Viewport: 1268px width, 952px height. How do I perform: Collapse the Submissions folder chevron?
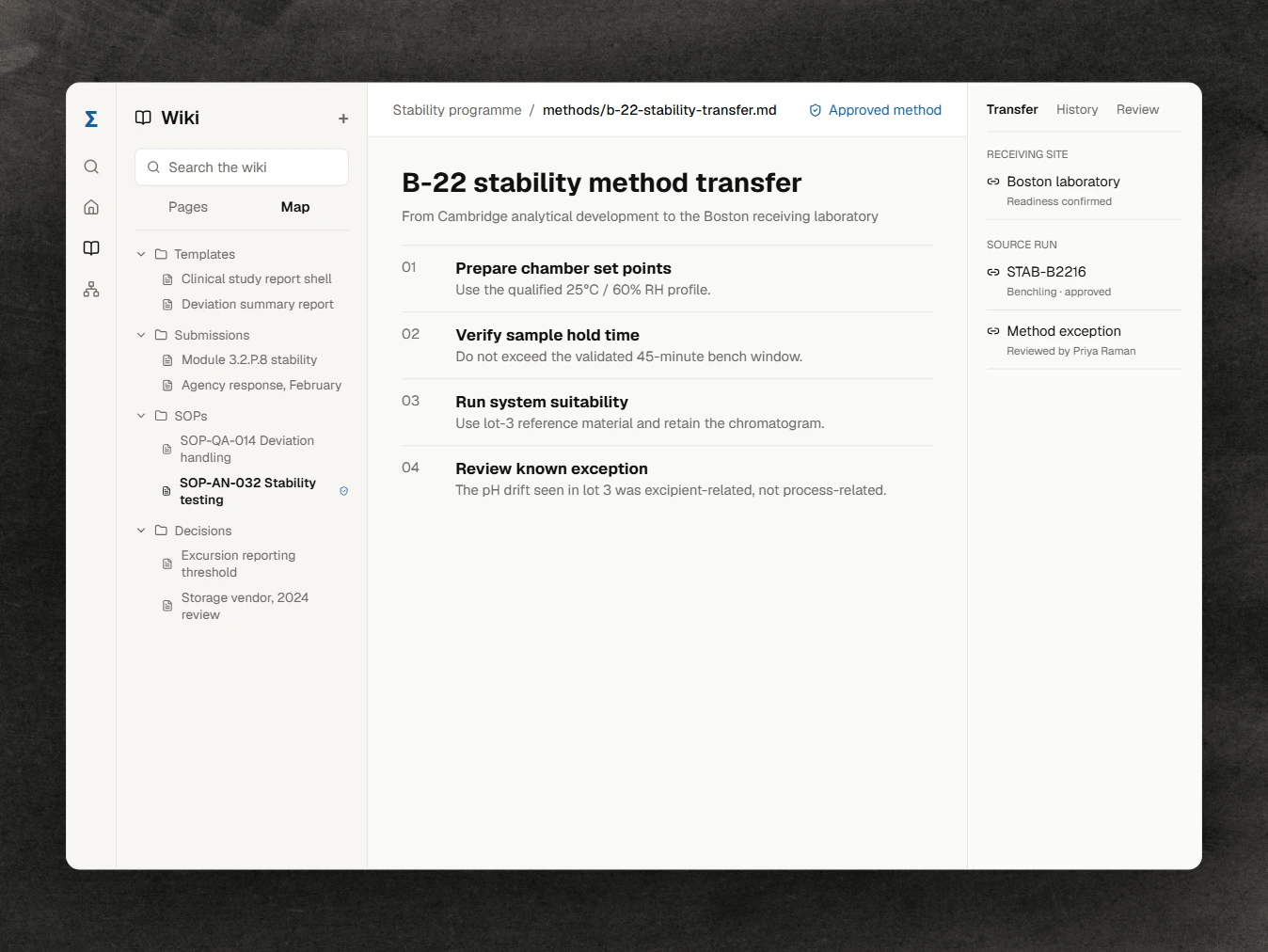141,335
